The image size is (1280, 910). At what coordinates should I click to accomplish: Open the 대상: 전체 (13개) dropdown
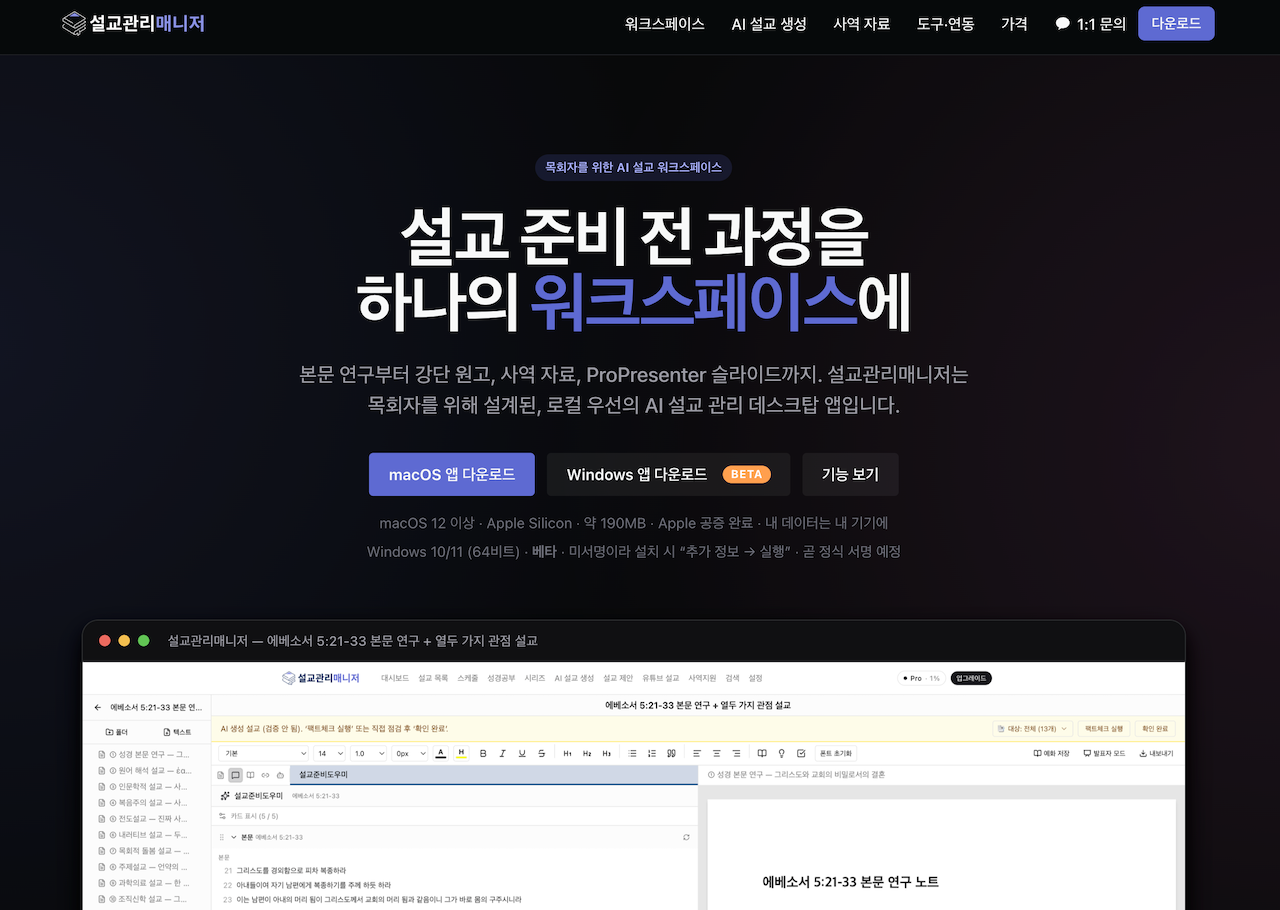(1032, 729)
